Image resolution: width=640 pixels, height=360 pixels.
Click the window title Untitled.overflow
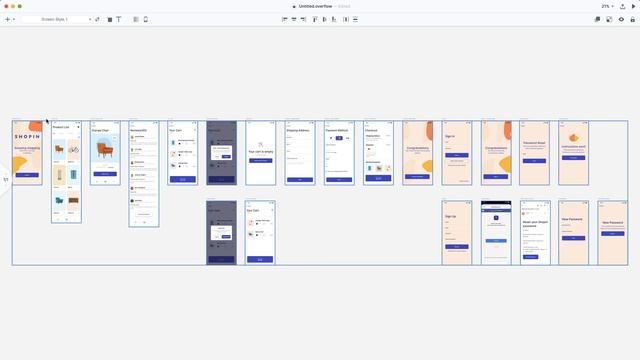point(315,7)
